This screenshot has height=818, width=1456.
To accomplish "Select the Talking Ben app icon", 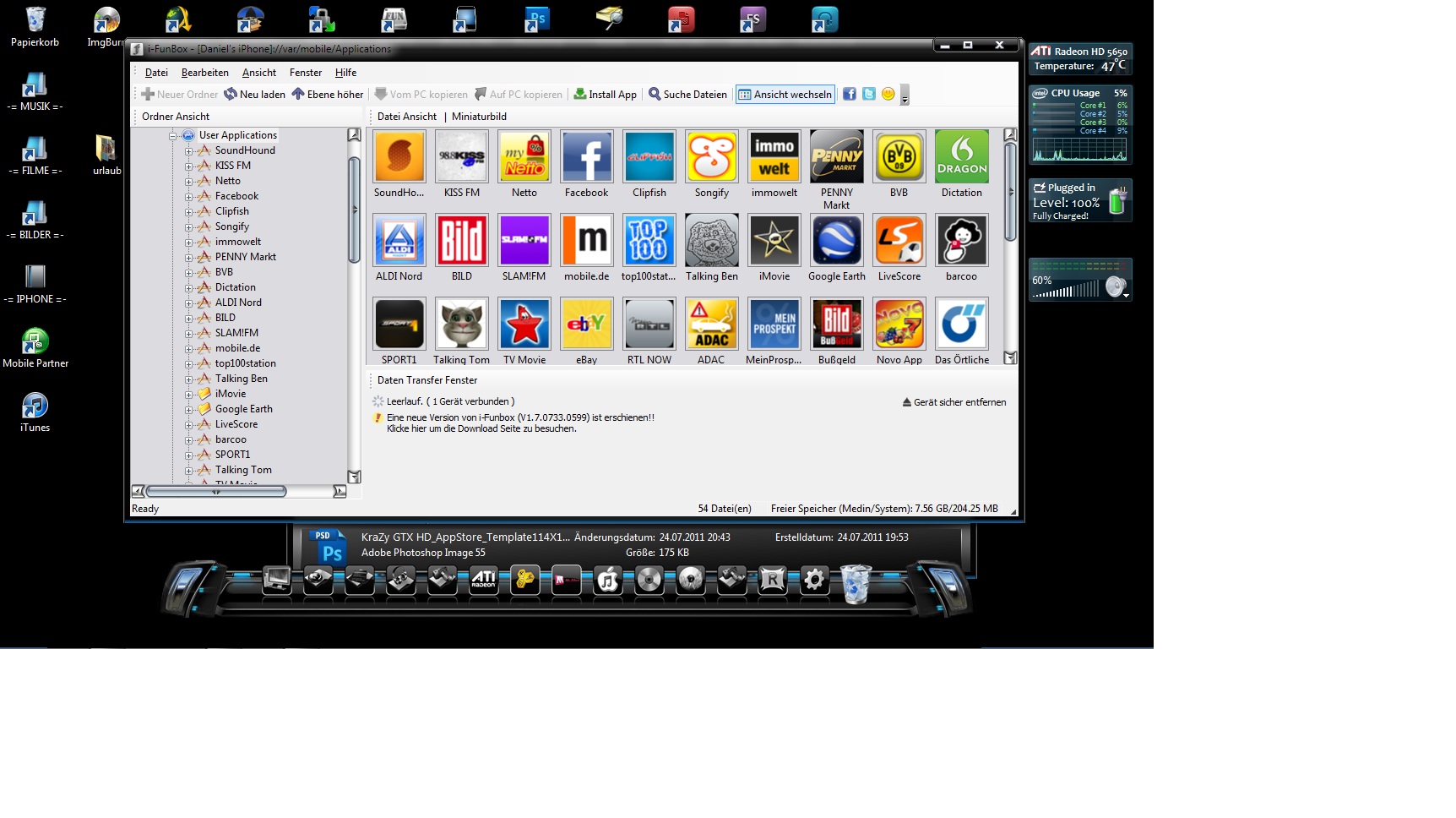I will click(x=712, y=240).
